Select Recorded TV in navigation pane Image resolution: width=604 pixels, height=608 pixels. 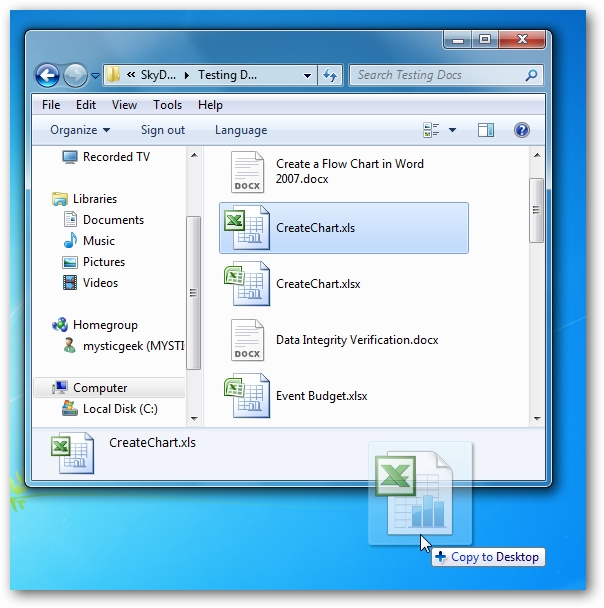[116, 157]
